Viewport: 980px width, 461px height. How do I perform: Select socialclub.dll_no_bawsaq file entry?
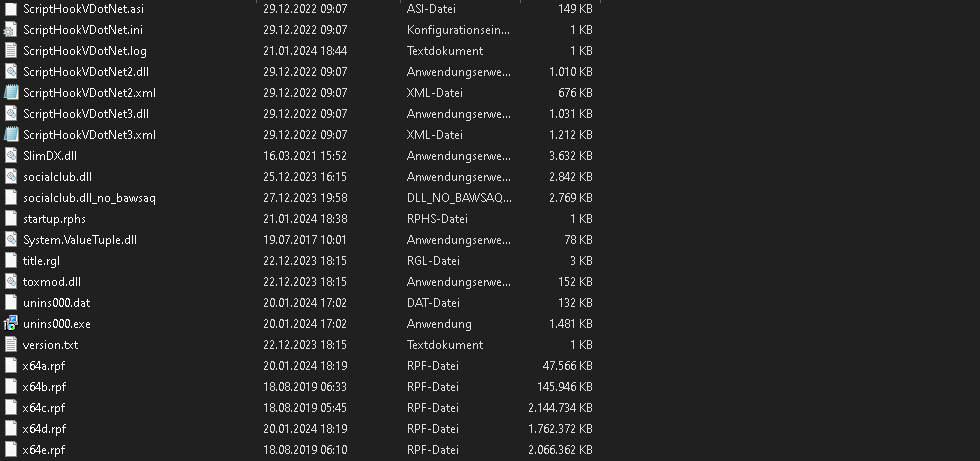click(x=89, y=197)
